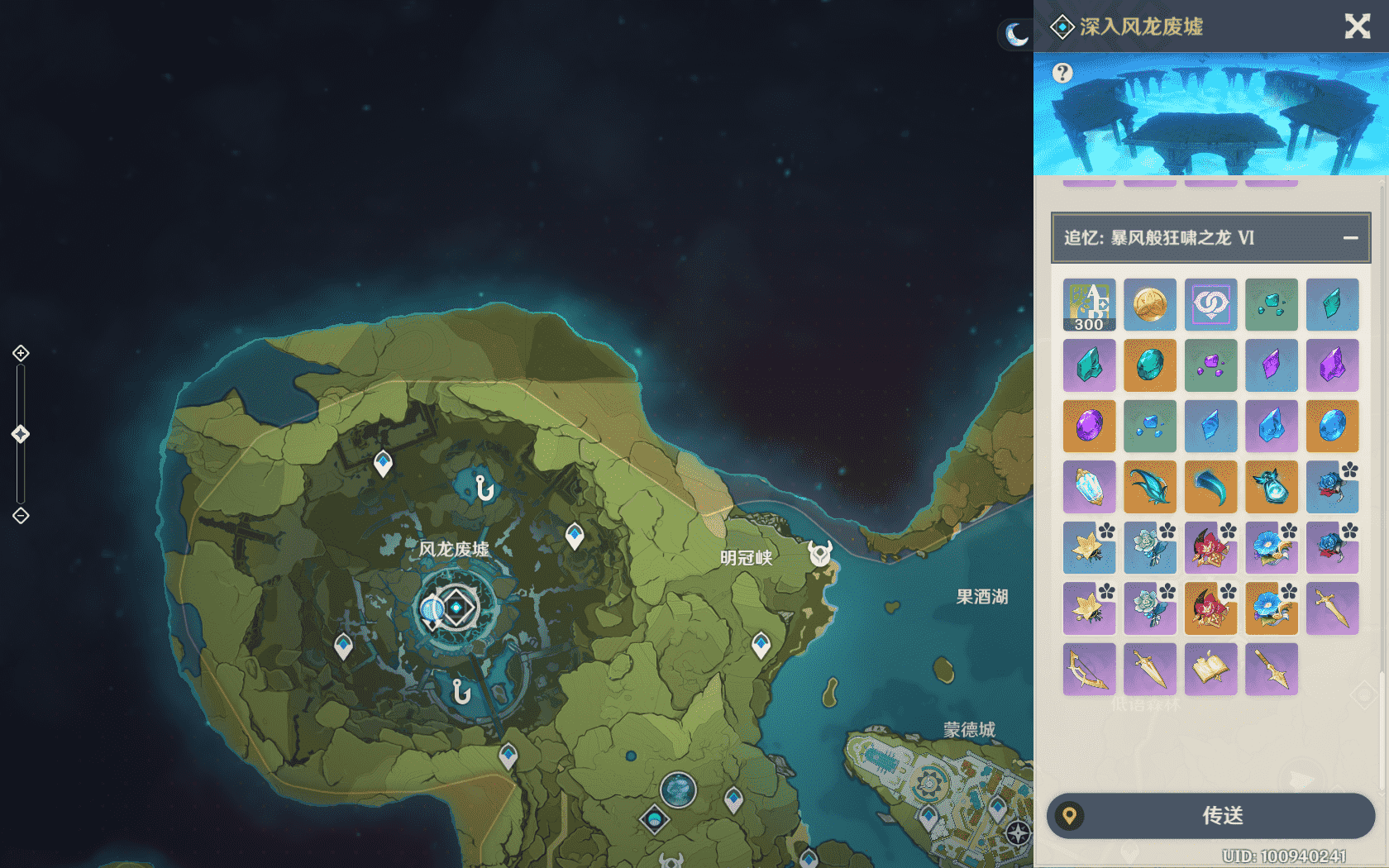Open the question mark help icon
The height and width of the screenshot is (868, 1389).
pyautogui.click(x=1062, y=73)
